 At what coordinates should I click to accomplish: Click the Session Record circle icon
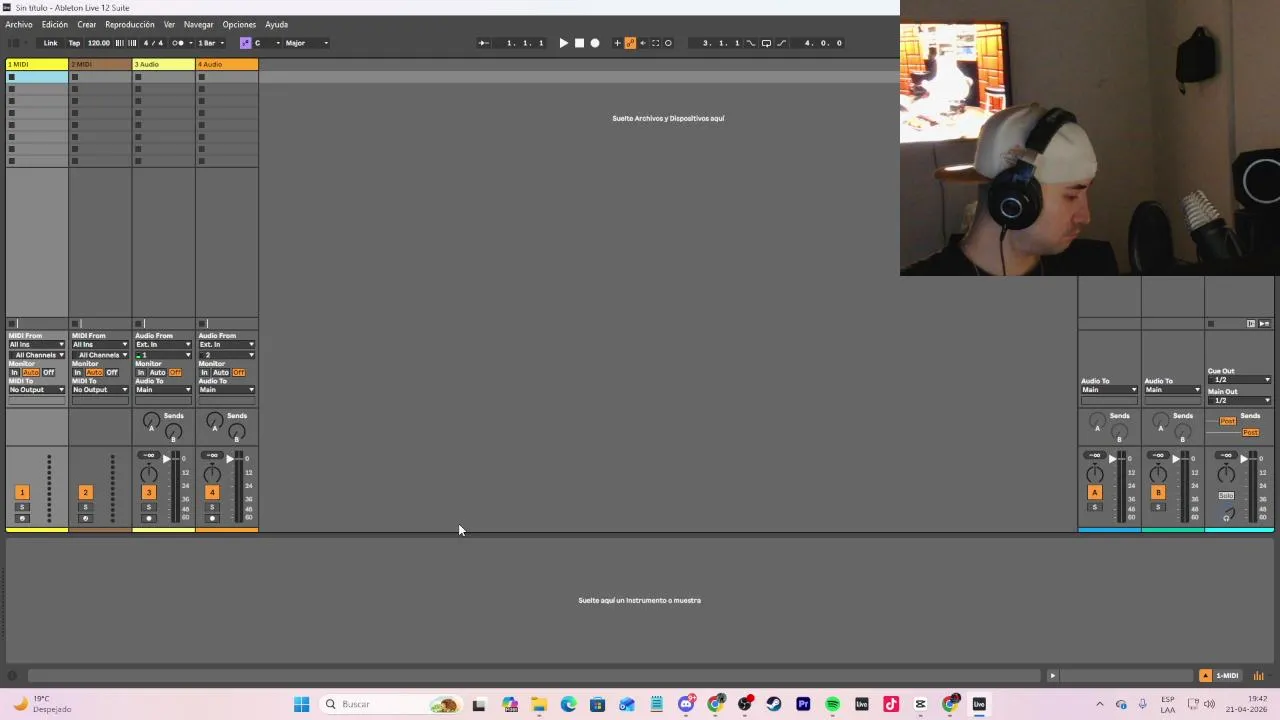pyautogui.click(x=668, y=43)
